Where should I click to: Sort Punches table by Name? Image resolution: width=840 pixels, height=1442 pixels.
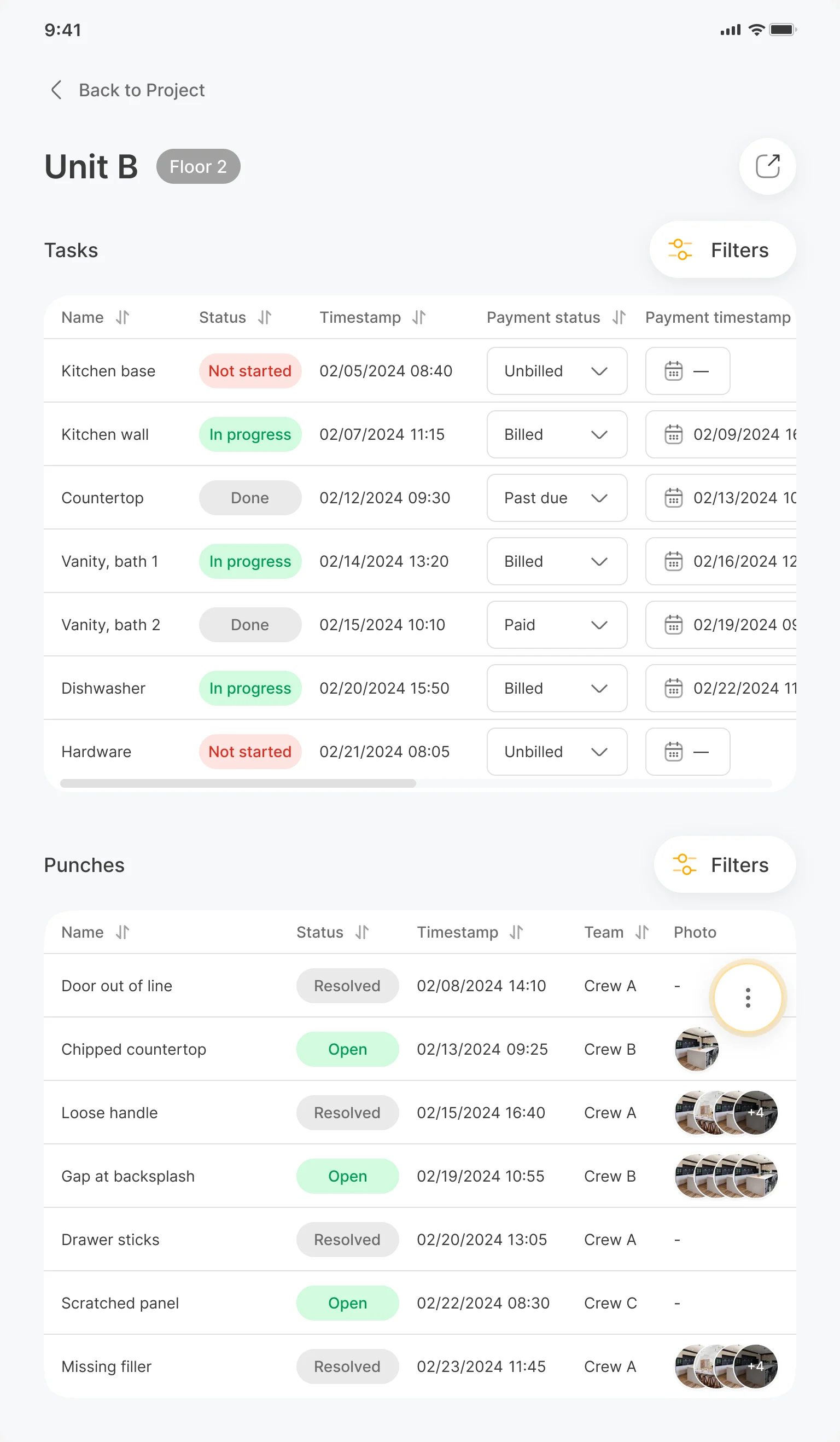click(x=122, y=932)
